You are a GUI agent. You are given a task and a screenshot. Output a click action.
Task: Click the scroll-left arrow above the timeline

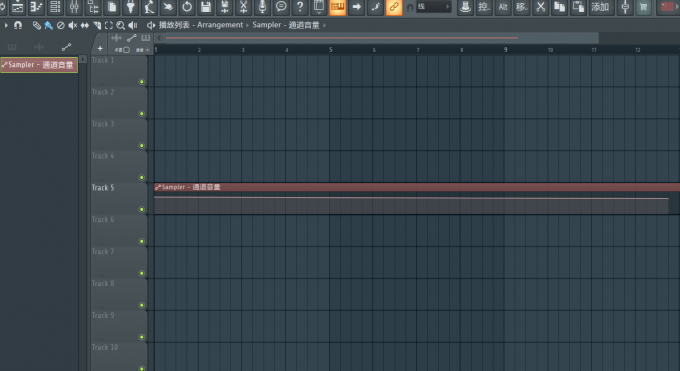coord(159,38)
